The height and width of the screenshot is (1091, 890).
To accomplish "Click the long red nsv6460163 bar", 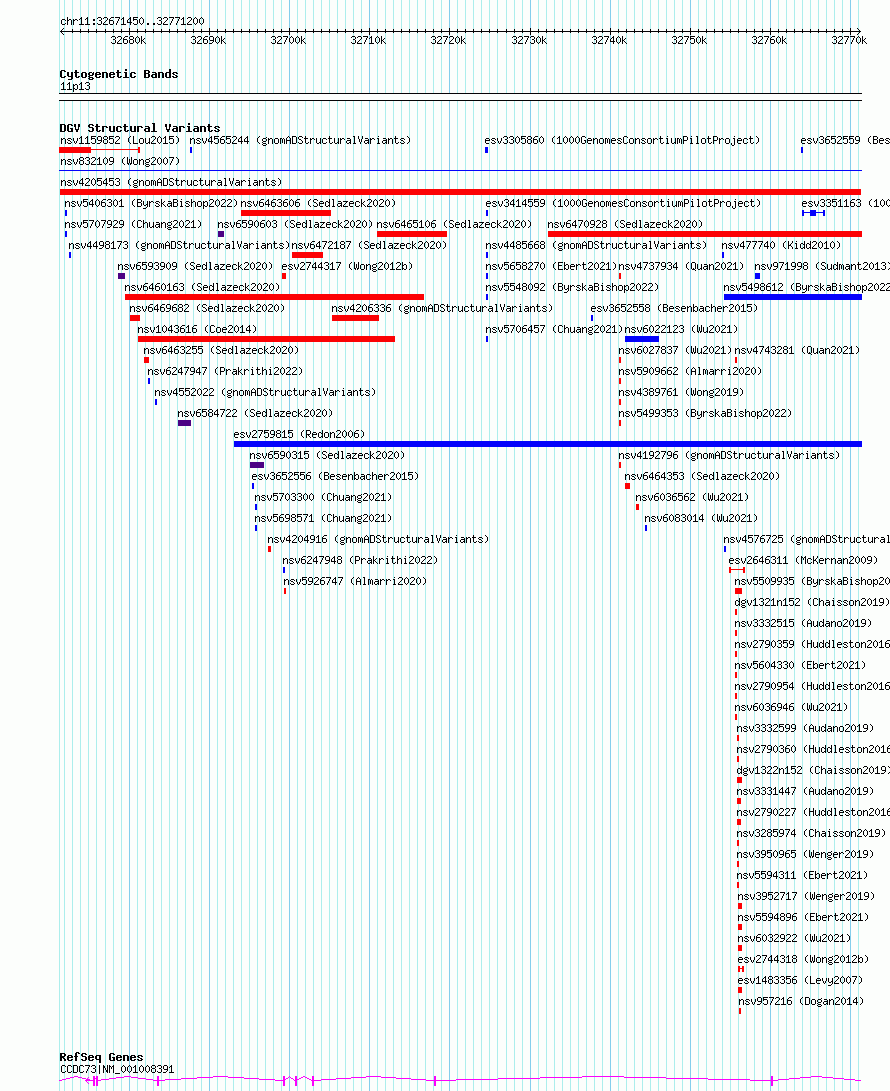I will [274, 296].
